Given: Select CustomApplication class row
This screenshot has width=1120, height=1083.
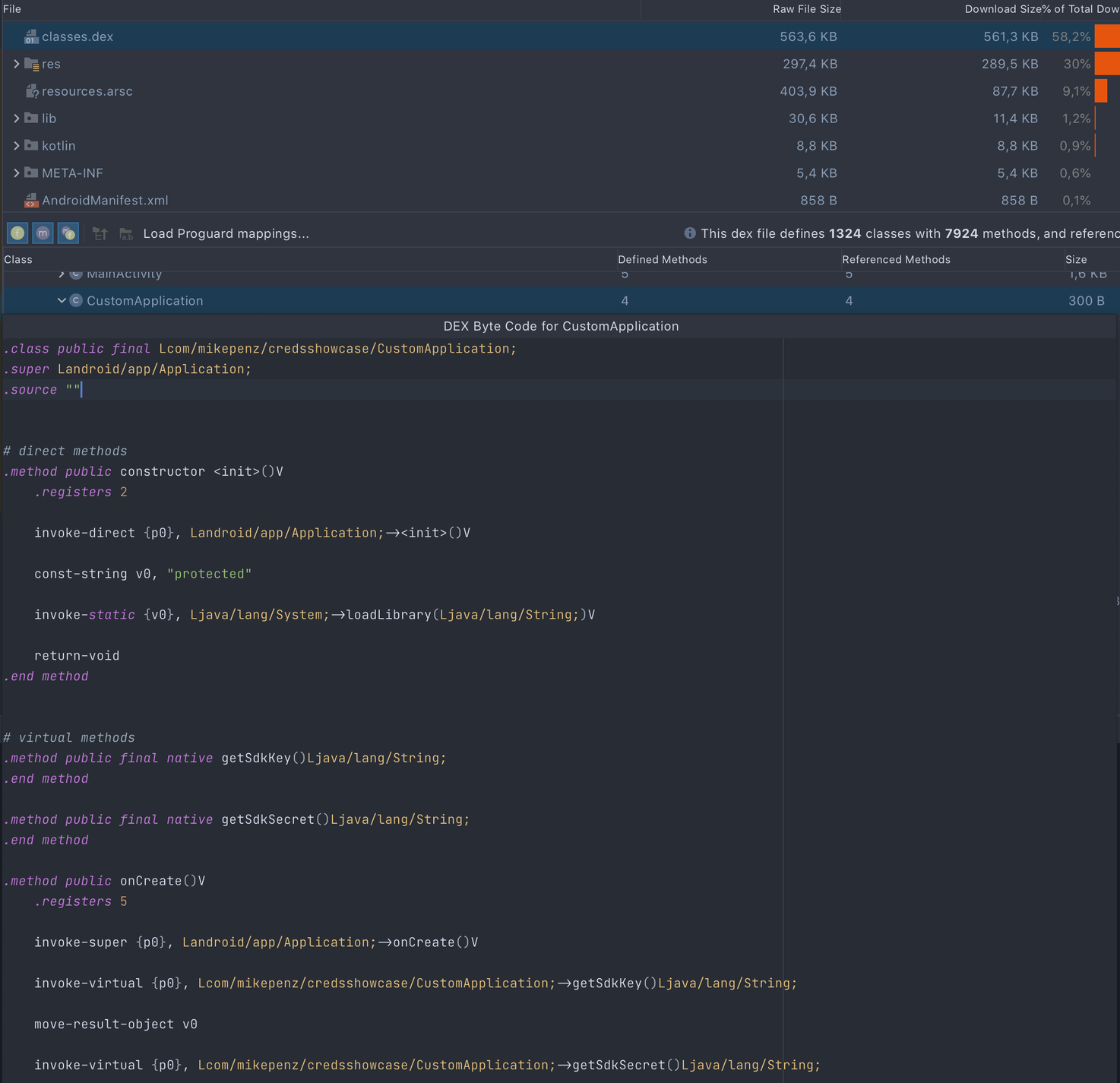Looking at the screenshot, I should (560, 301).
